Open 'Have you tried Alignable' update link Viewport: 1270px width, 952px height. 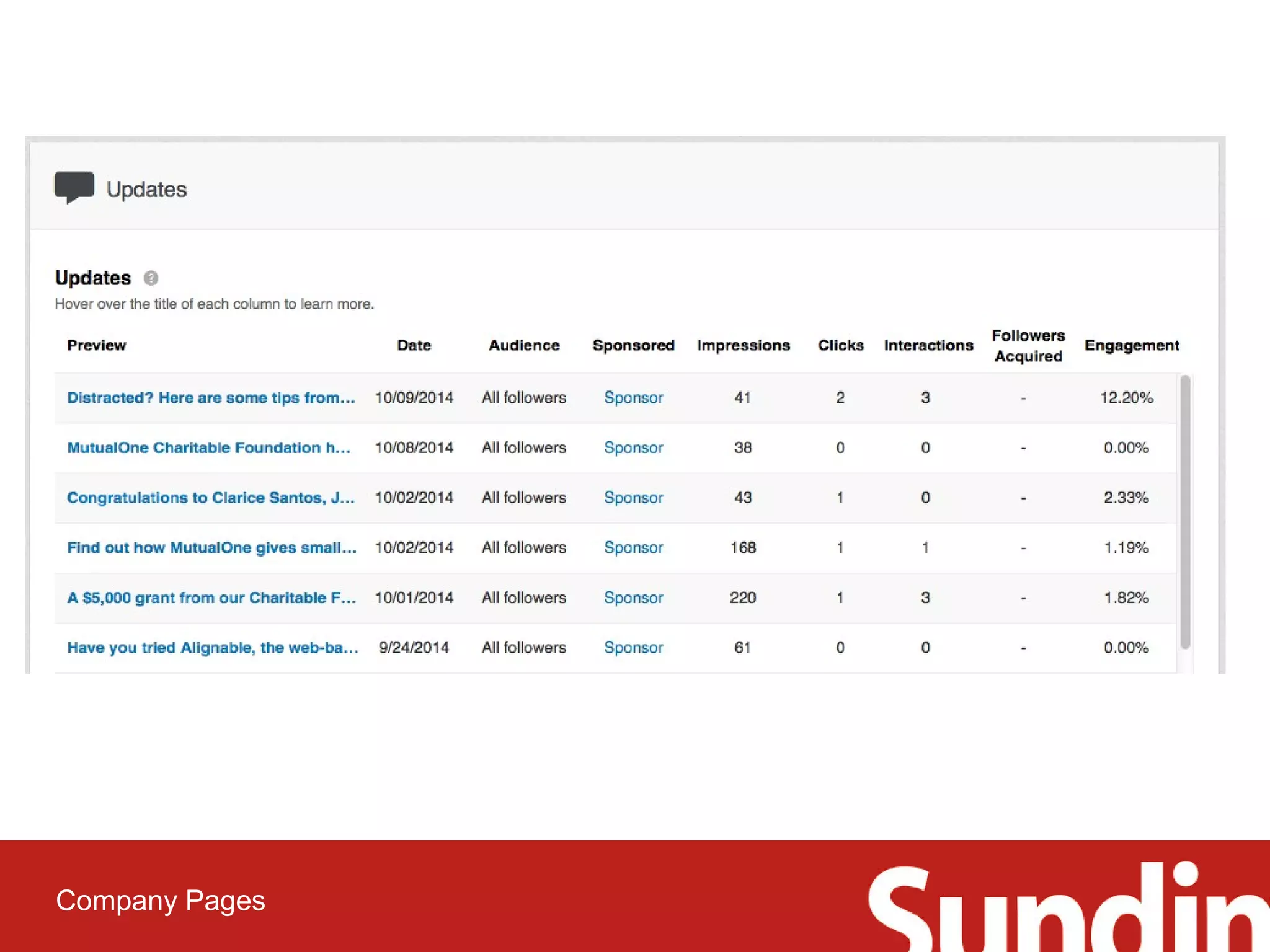point(213,648)
